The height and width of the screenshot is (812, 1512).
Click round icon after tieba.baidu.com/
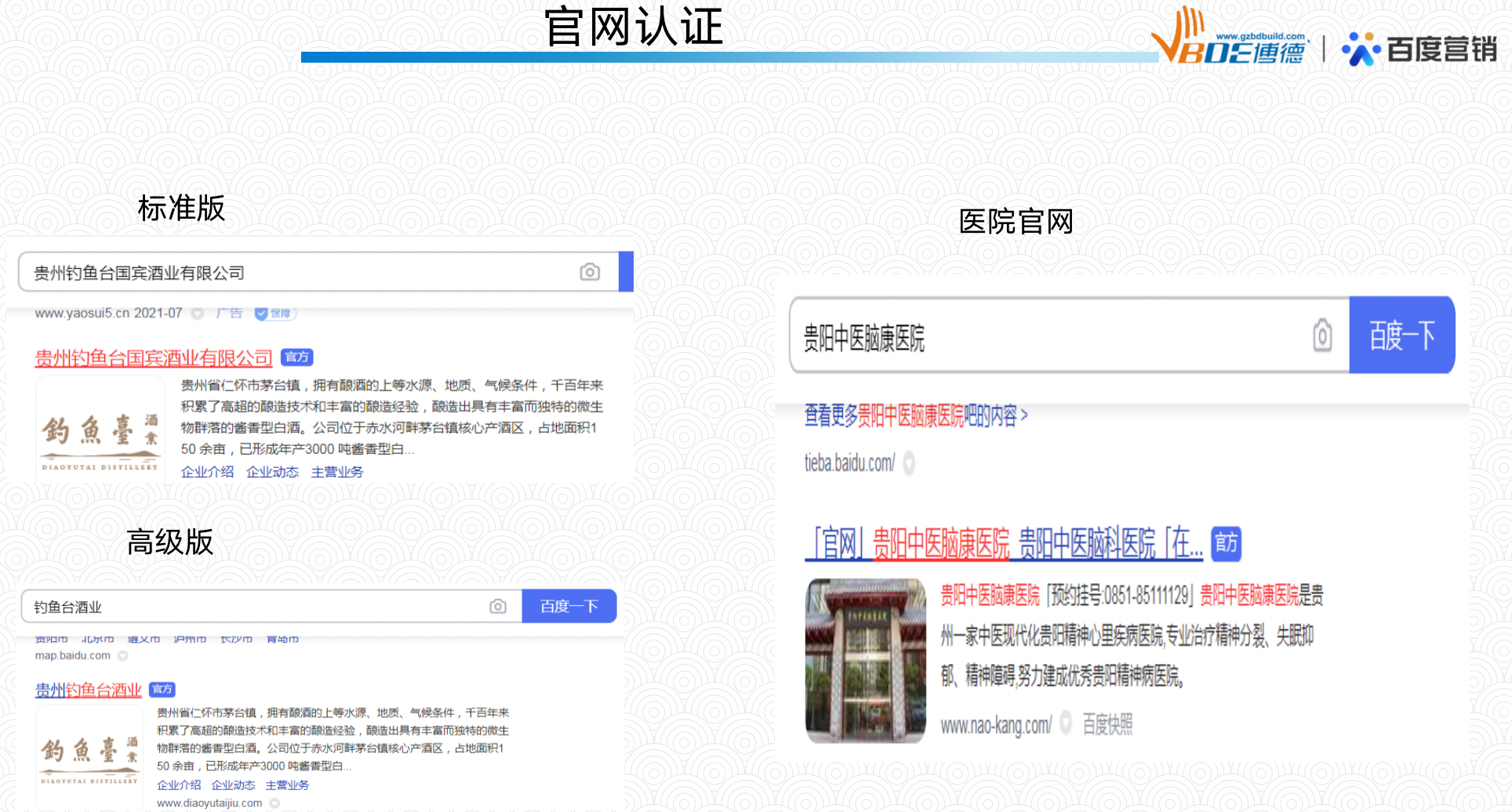point(909,463)
